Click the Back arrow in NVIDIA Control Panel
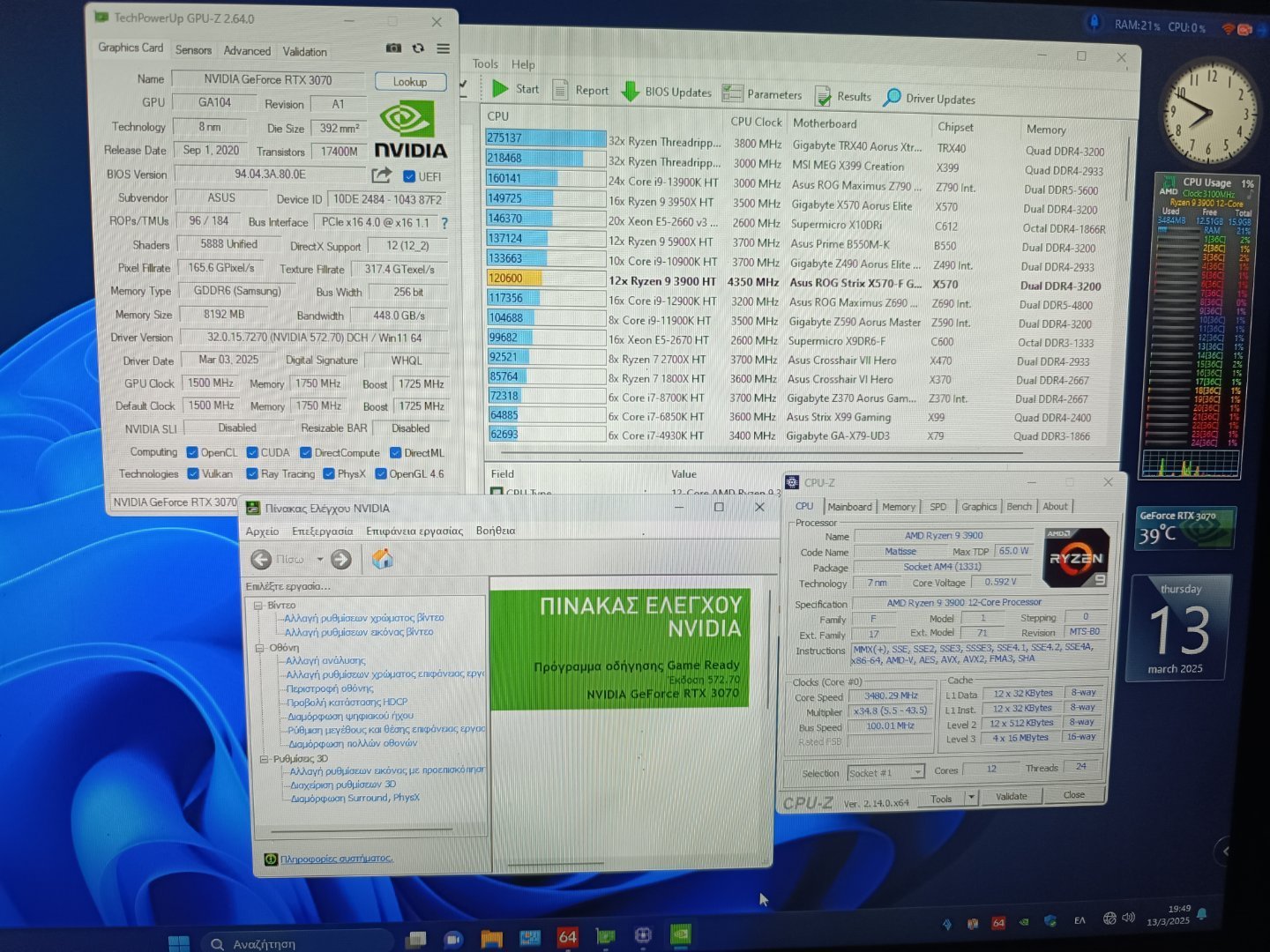Viewport: 1270px width, 952px height. click(x=261, y=559)
